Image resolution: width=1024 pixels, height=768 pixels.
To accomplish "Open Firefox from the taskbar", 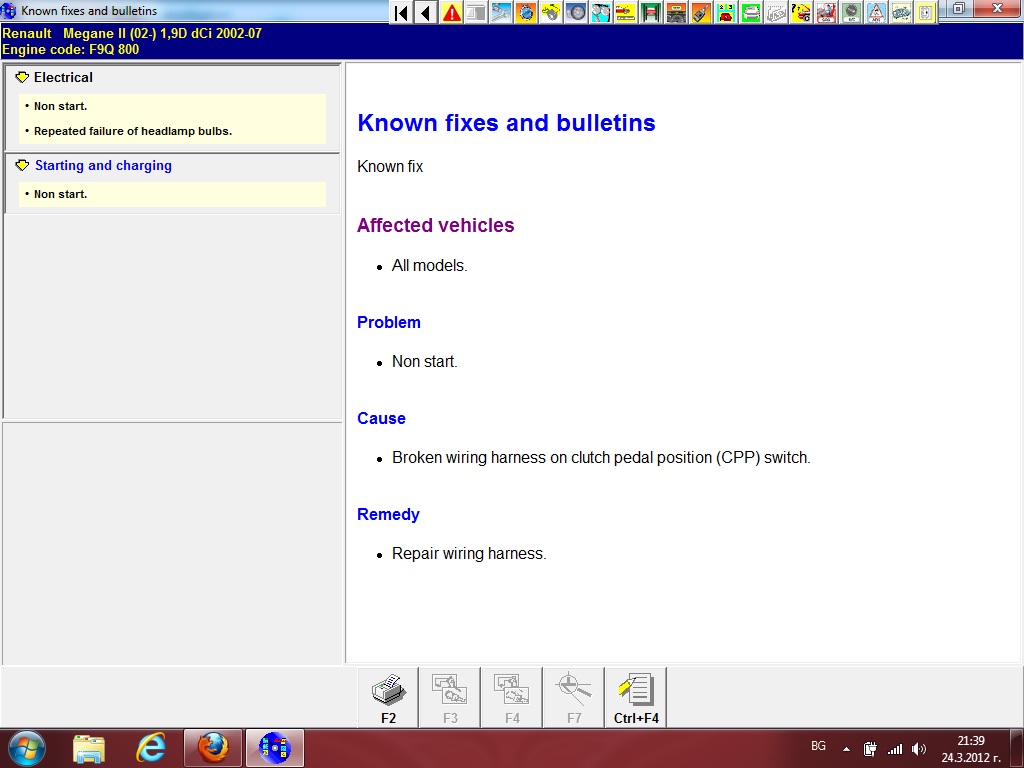I will tap(212, 747).
